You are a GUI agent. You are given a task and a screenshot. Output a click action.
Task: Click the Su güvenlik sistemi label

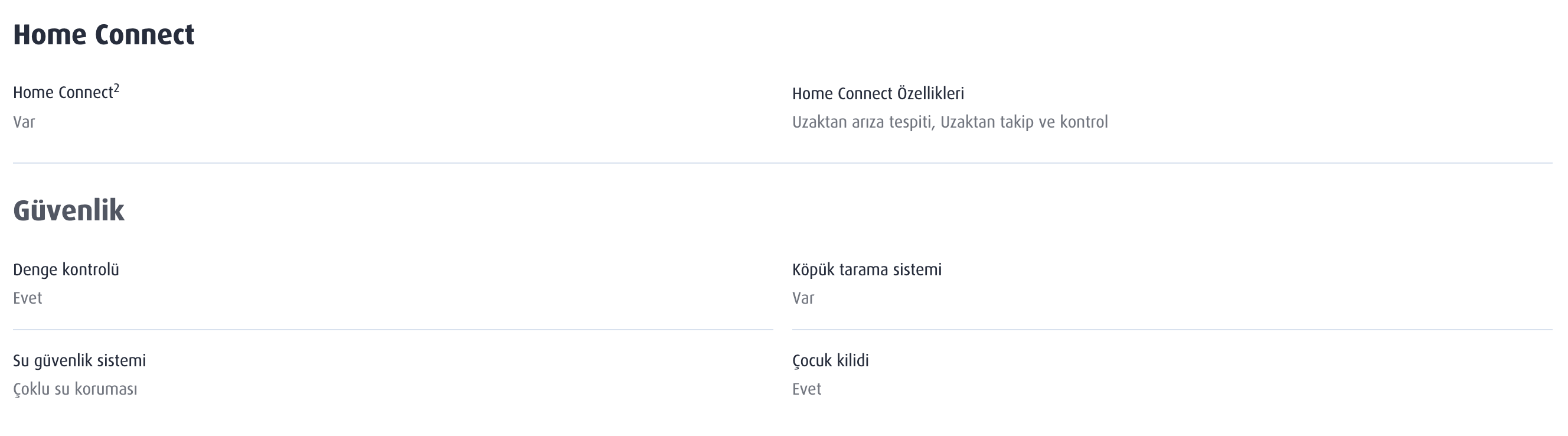click(79, 361)
